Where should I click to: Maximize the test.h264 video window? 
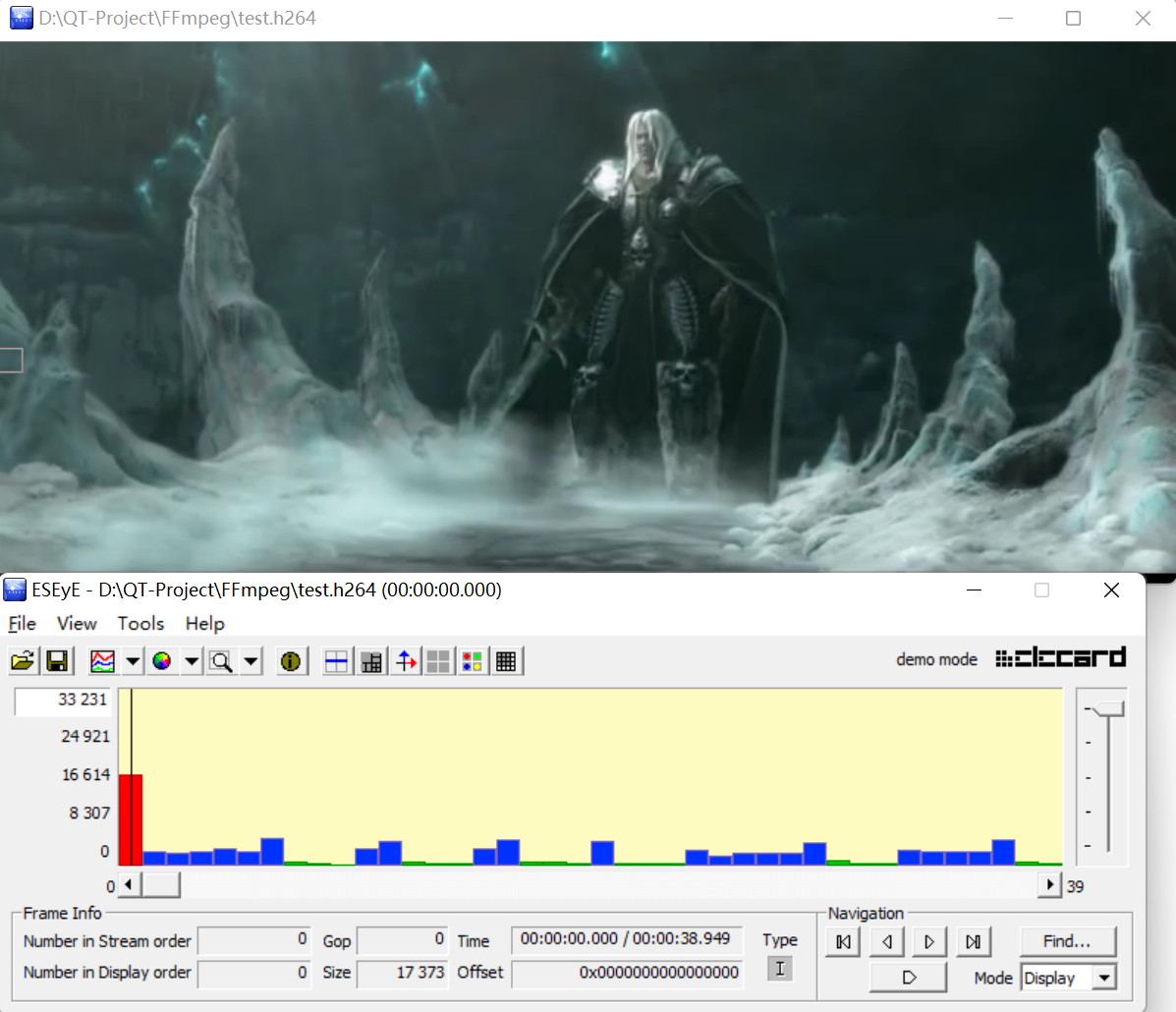[x=1073, y=18]
